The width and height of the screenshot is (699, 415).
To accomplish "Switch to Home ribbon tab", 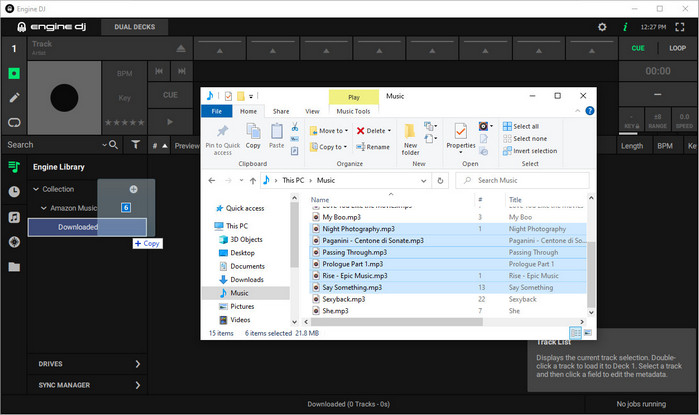I will 248,111.
